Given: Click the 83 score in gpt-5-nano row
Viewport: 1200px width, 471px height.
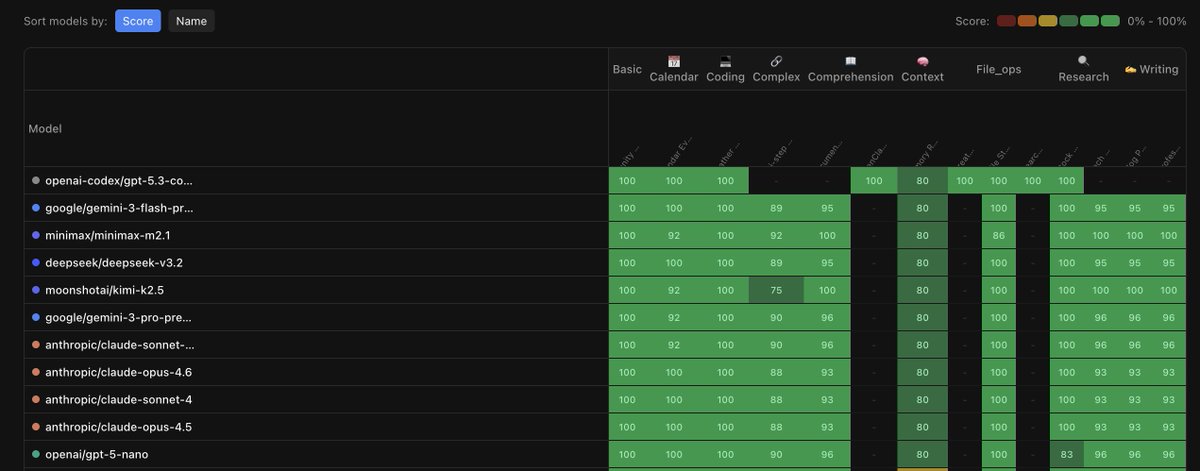Looking at the screenshot, I should tap(1067, 454).
